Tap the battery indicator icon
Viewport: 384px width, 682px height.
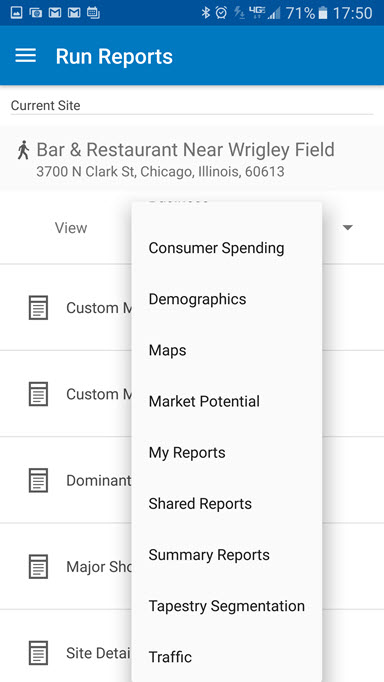[323, 13]
